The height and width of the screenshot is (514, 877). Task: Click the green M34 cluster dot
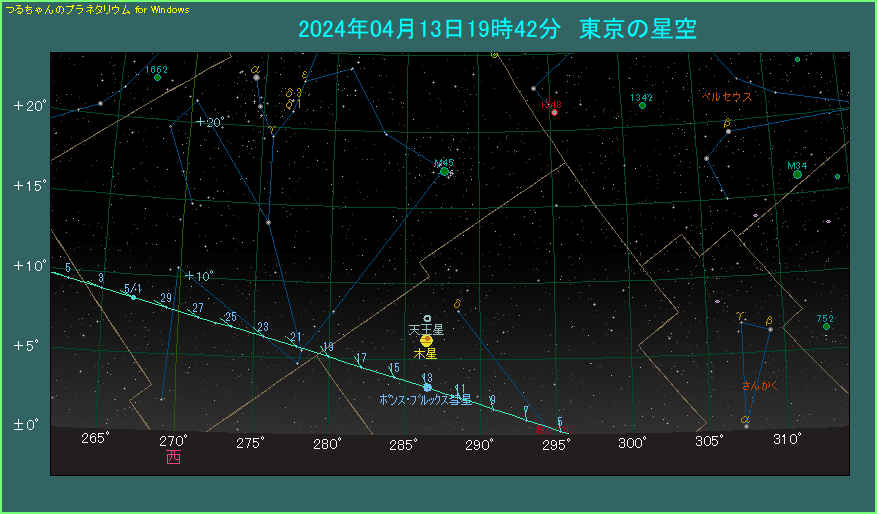[x=797, y=174]
